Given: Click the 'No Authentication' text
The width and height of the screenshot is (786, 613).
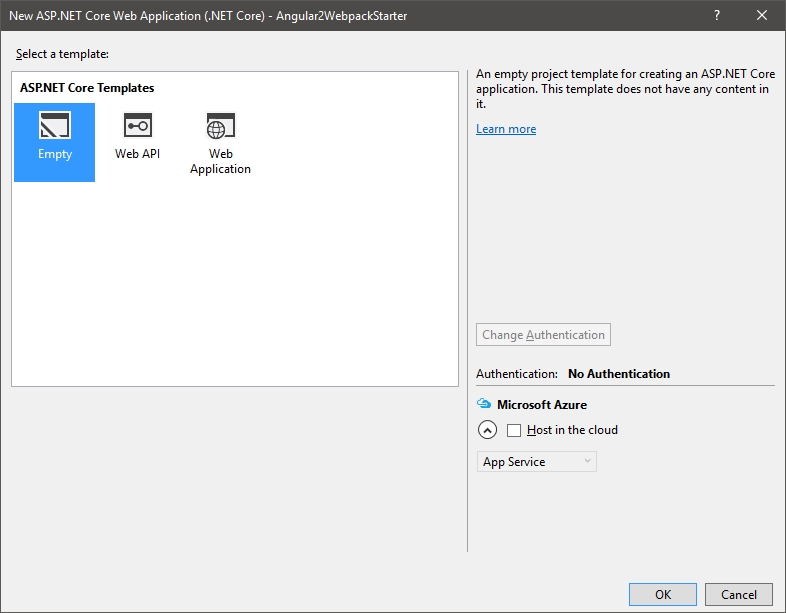Looking at the screenshot, I should pyautogui.click(x=619, y=374).
